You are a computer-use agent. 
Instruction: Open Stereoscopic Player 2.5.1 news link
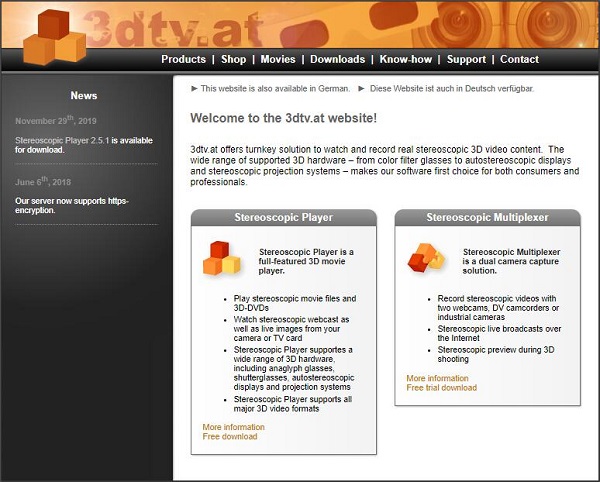click(x=62, y=140)
